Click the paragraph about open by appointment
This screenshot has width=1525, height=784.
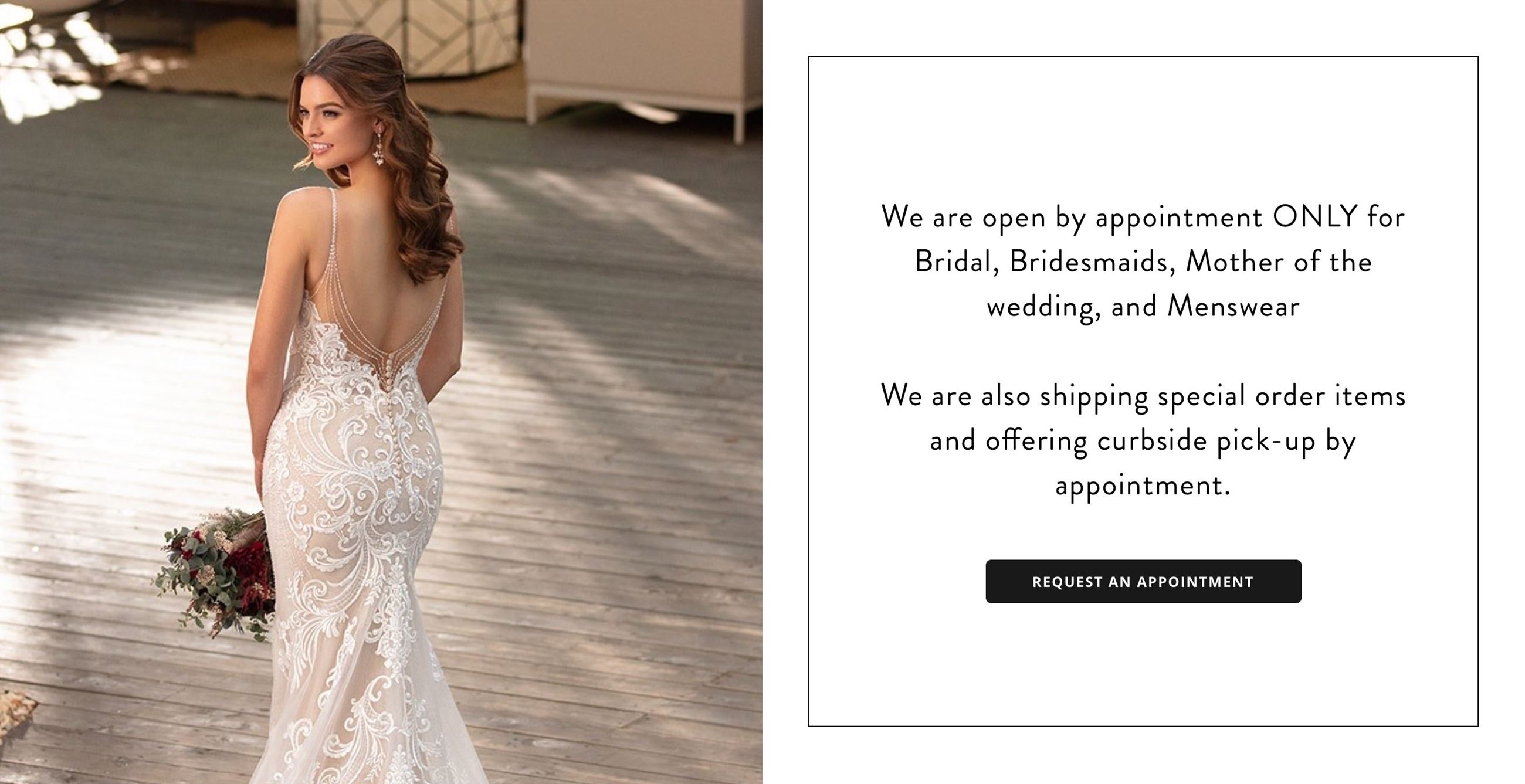[x=1143, y=262]
